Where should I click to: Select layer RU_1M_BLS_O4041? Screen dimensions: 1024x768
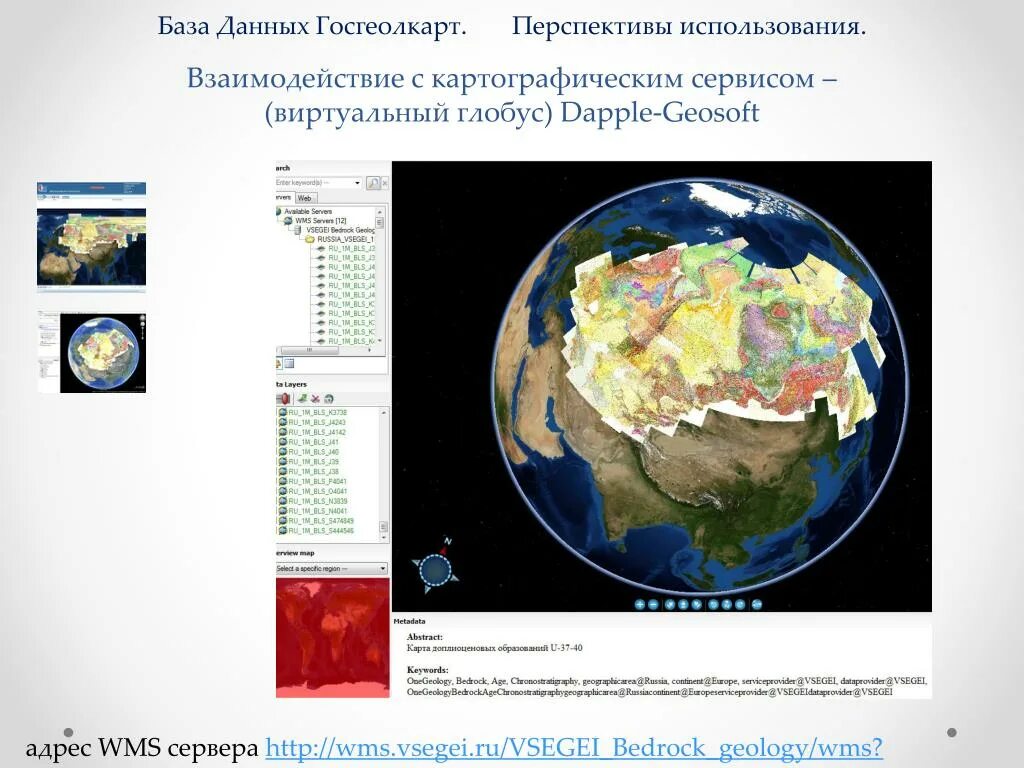[x=317, y=491]
